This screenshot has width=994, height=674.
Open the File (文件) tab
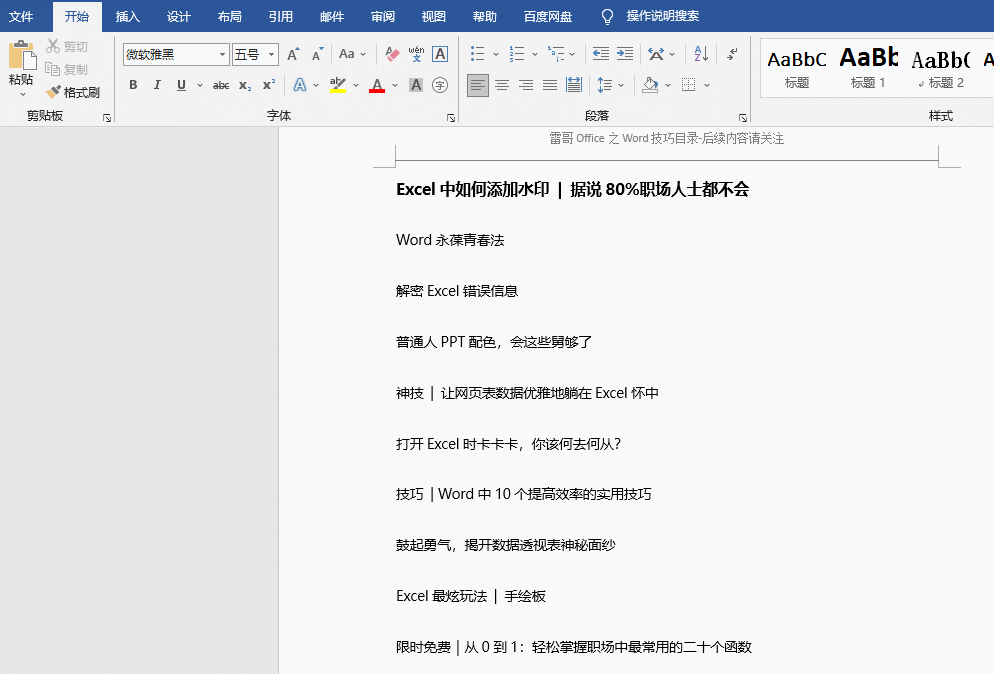tap(21, 16)
